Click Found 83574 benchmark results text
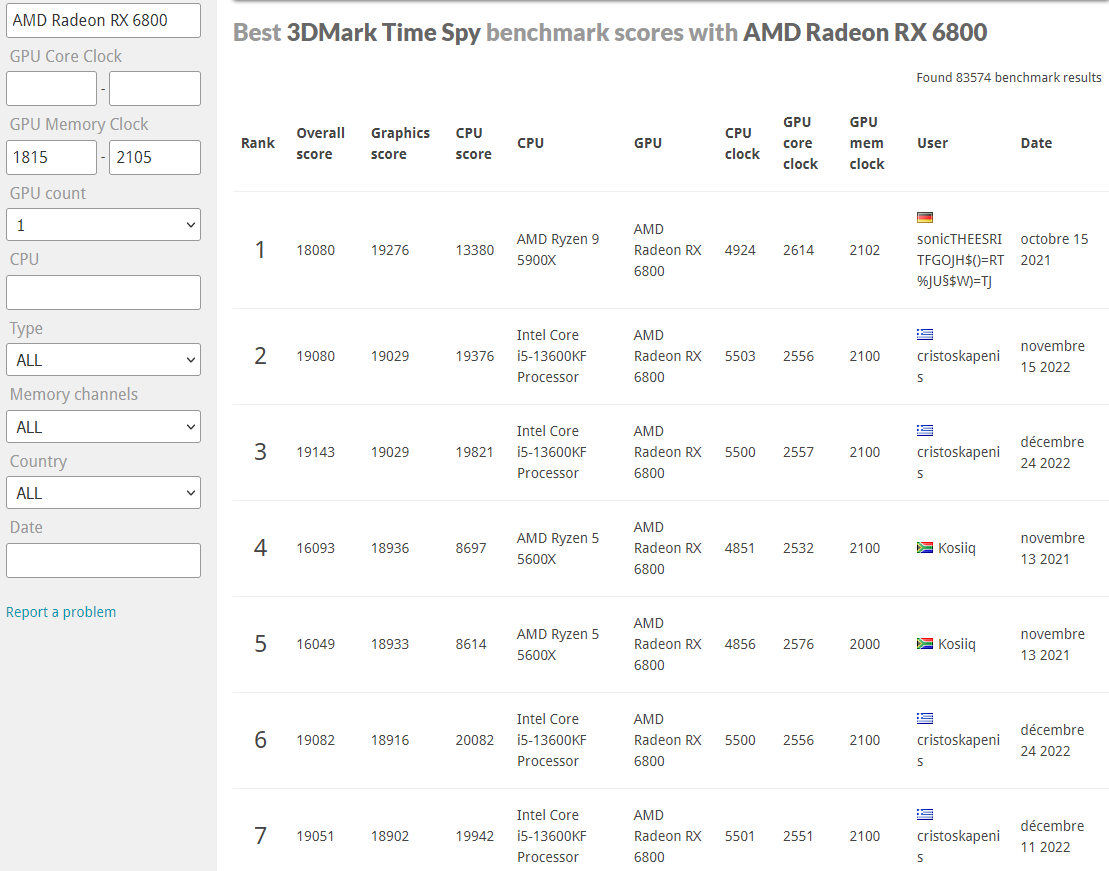 (1009, 78)
